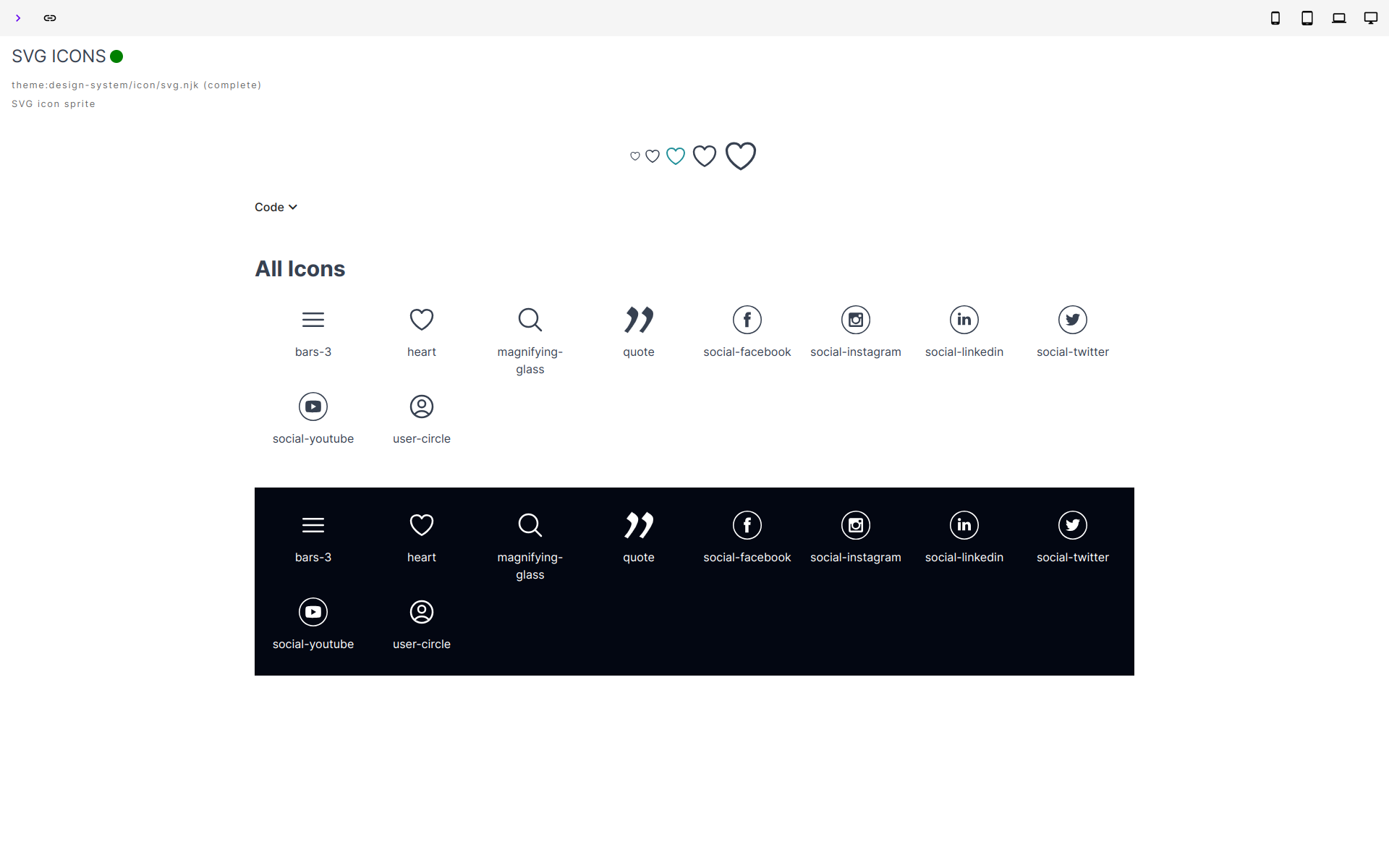Click the social-facebook icon
This screenshot has width=1389, height=868.
[747, 320]
